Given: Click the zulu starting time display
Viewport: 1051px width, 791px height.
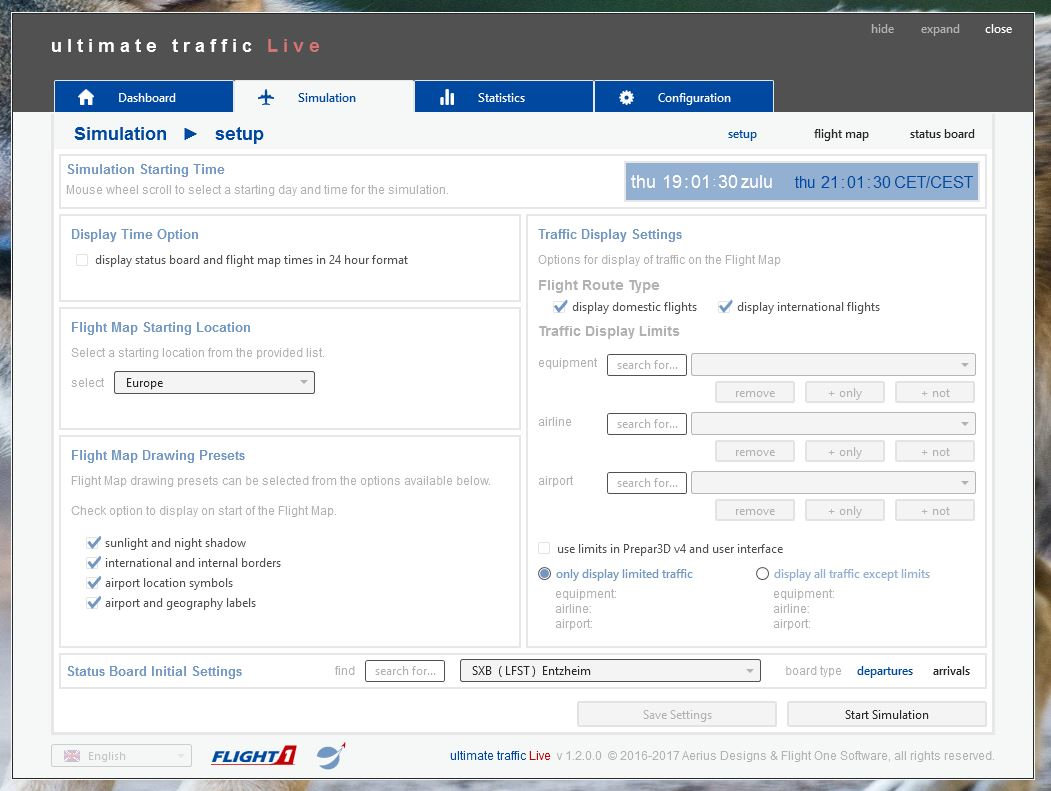Looking at the screenshot, I should 701,182.
